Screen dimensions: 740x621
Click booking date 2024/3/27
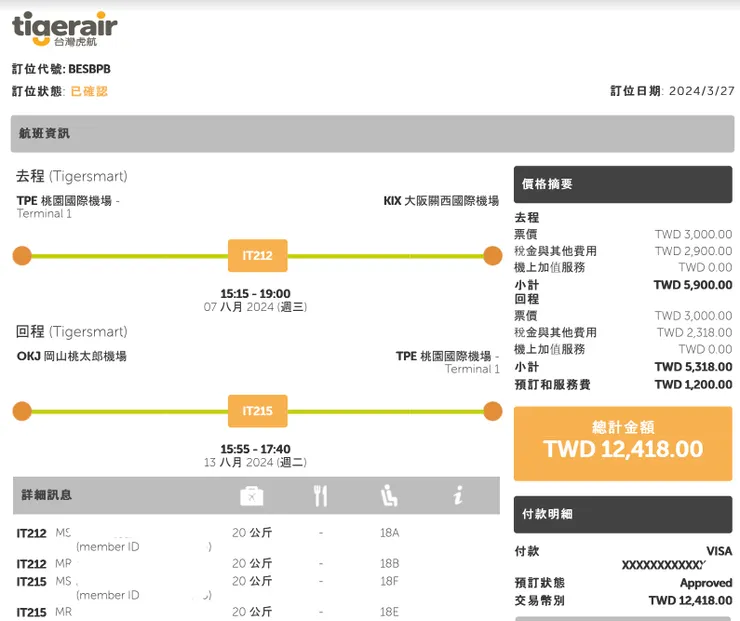[x=701, y=91]
